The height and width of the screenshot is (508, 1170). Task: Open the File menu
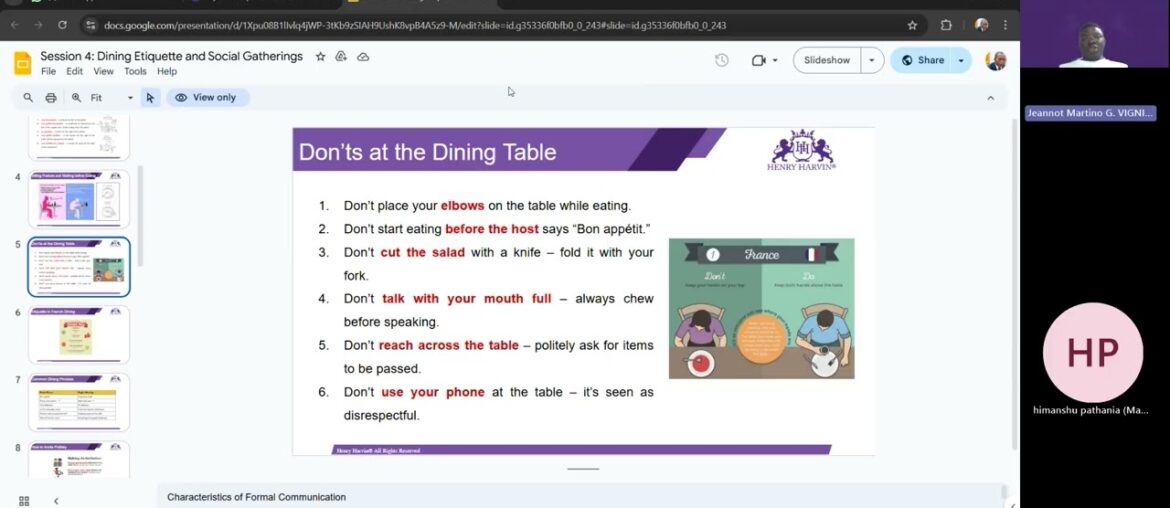[x=48, y=72]
